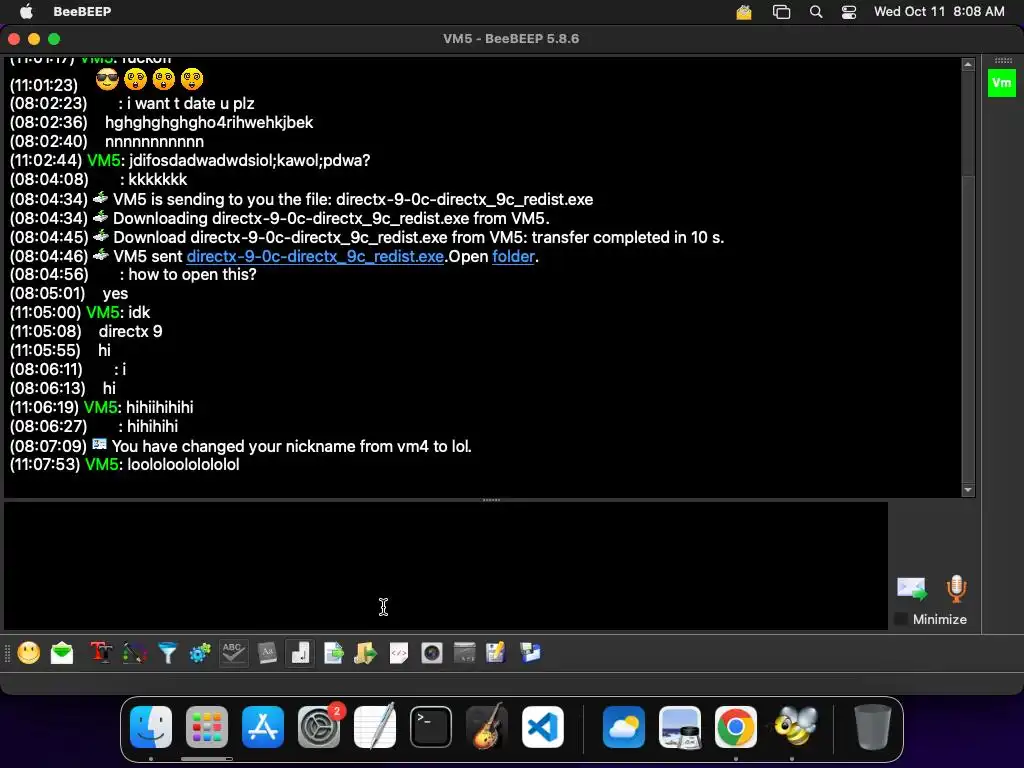Open System Settings from the Dock
This screenshot has width=1024, height=768.
tap(319, 727)
